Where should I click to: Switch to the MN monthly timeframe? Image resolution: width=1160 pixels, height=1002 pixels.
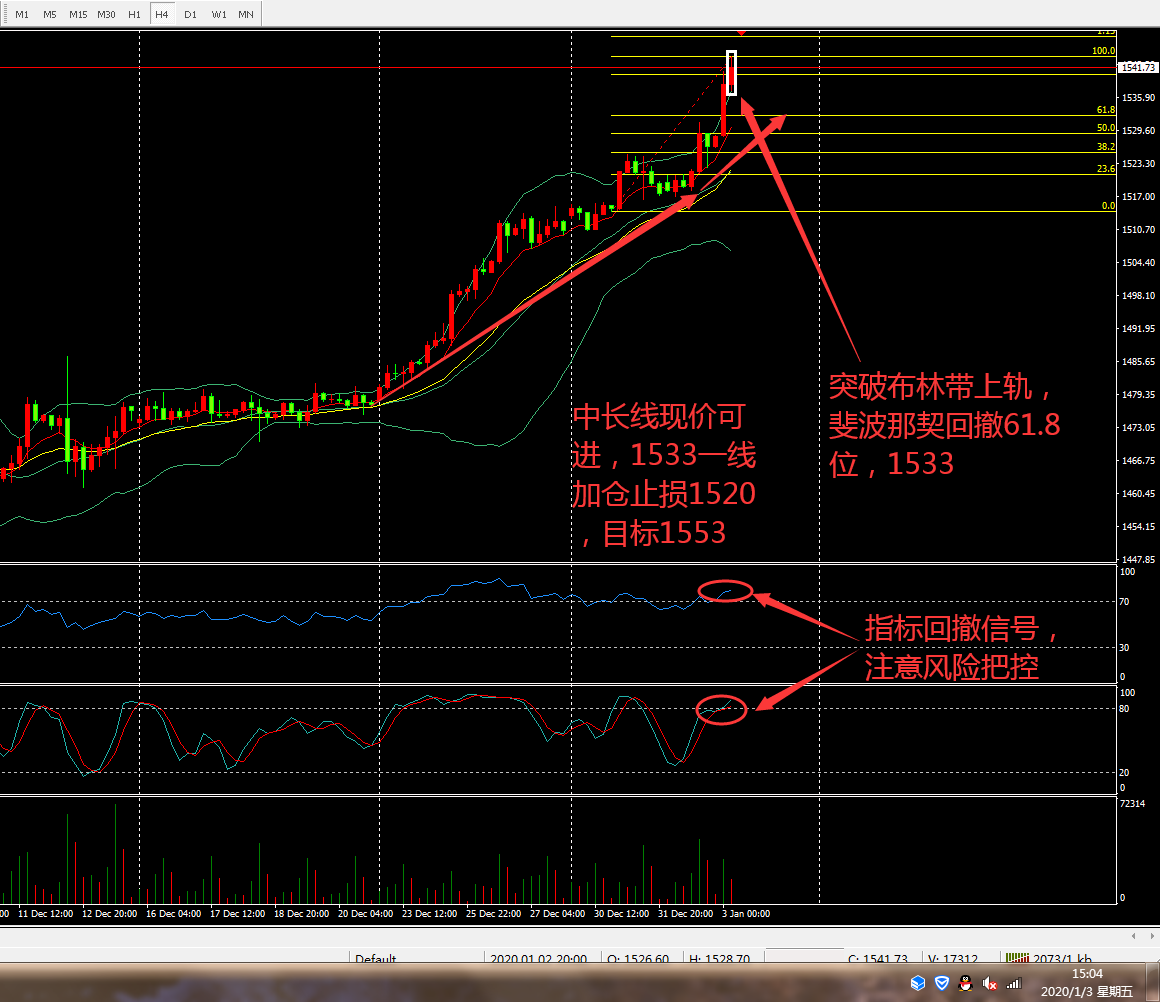coord(246,14)
